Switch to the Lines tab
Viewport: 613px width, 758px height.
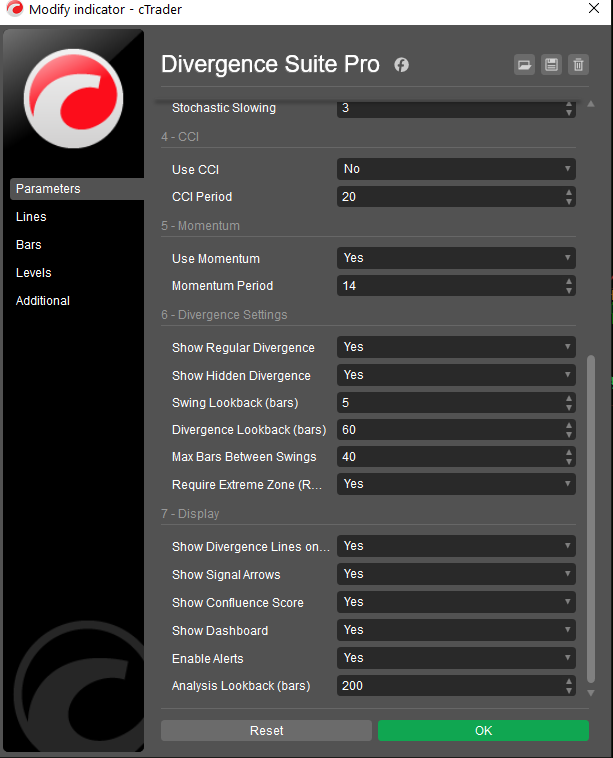coord(31,217)
